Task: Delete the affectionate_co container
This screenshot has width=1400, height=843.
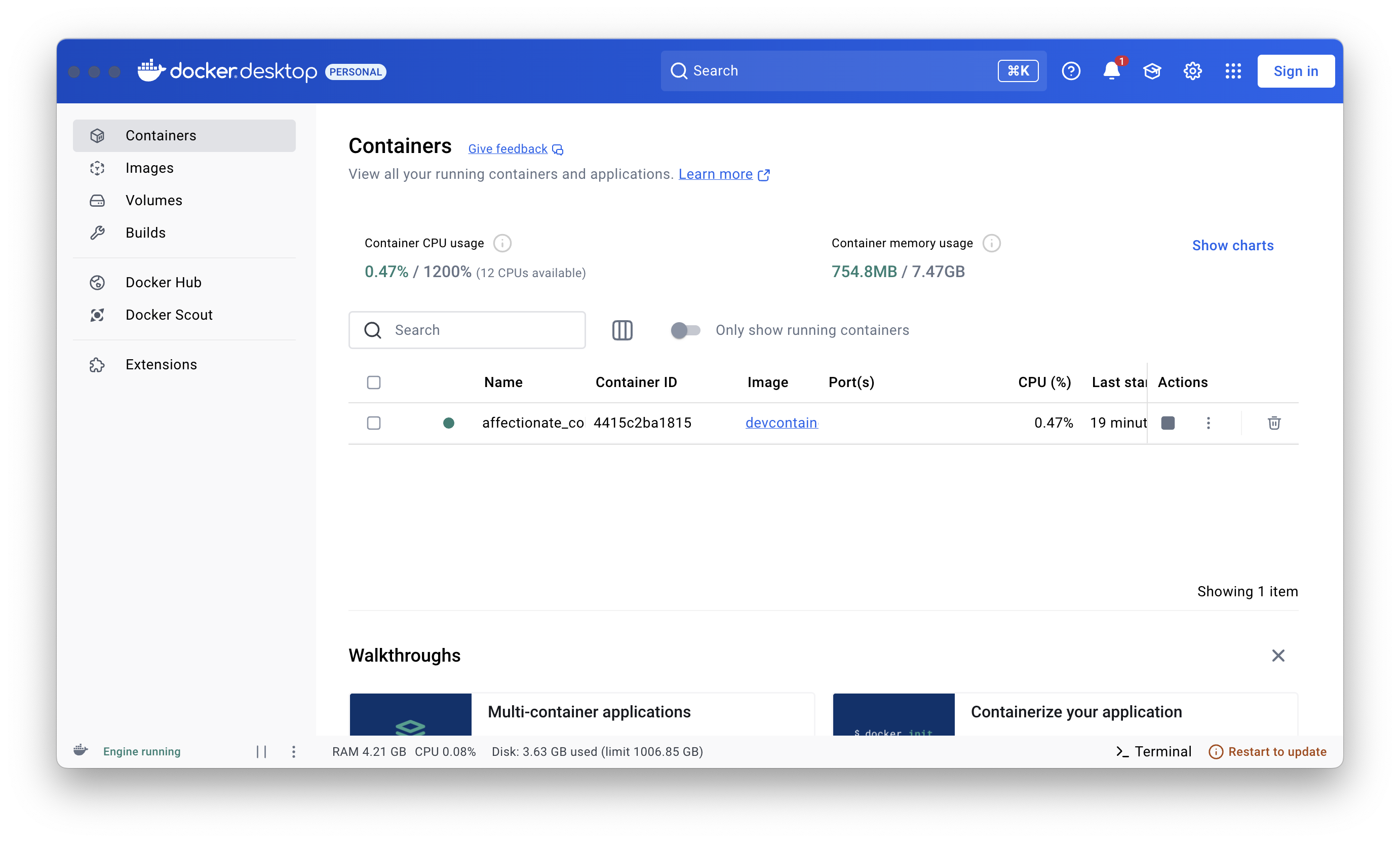Action: (1274, 423)
